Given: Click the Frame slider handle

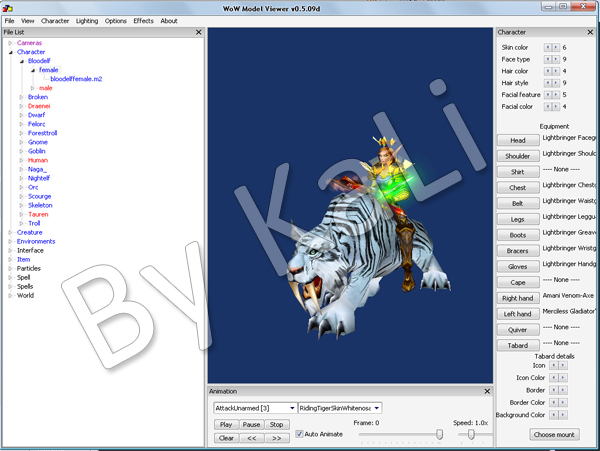Looking at the screenshot, I should coord(440,434).
